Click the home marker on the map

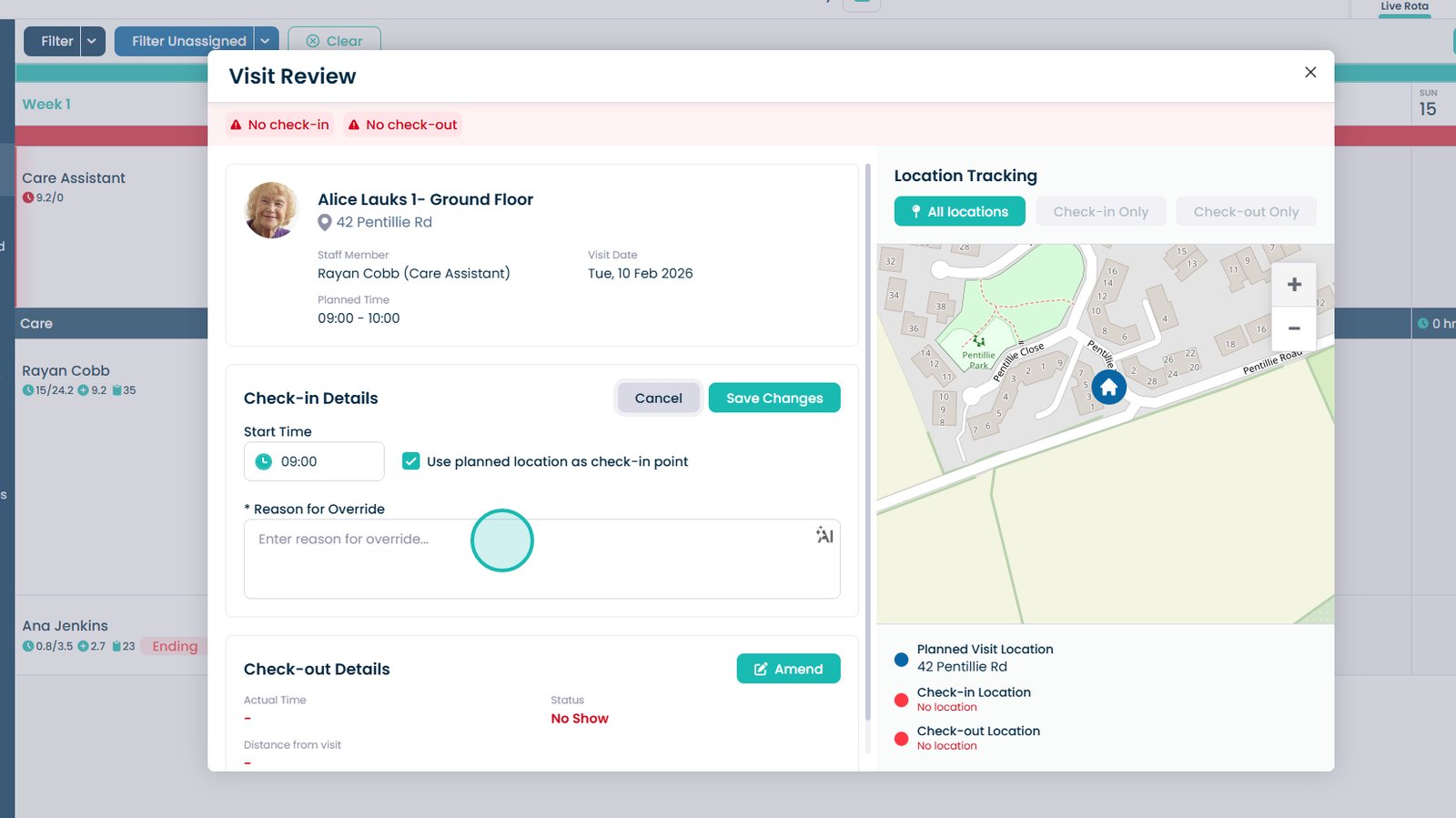click(x=1108, y=388)
